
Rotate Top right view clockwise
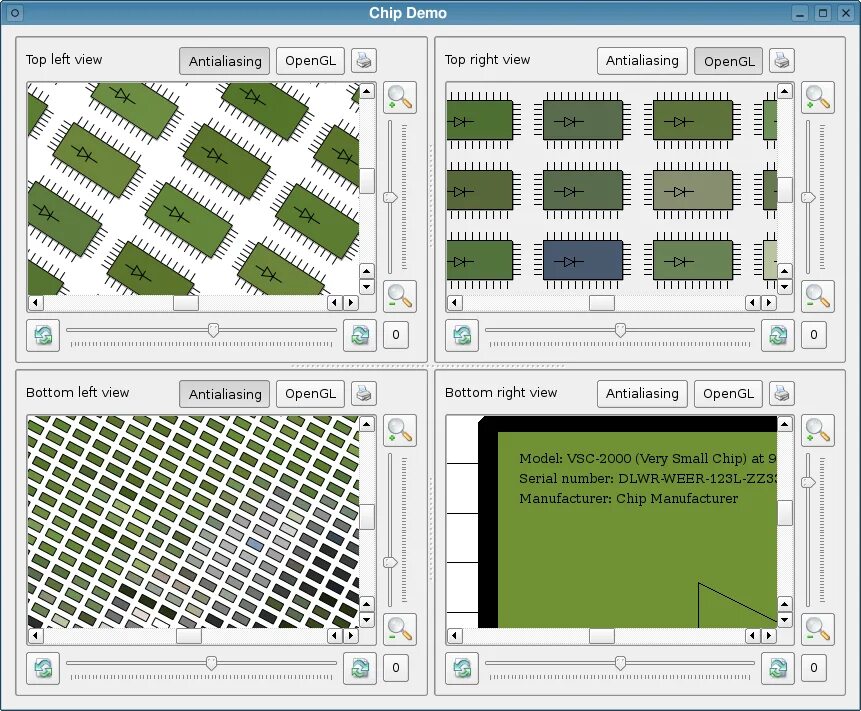[778, 335]
